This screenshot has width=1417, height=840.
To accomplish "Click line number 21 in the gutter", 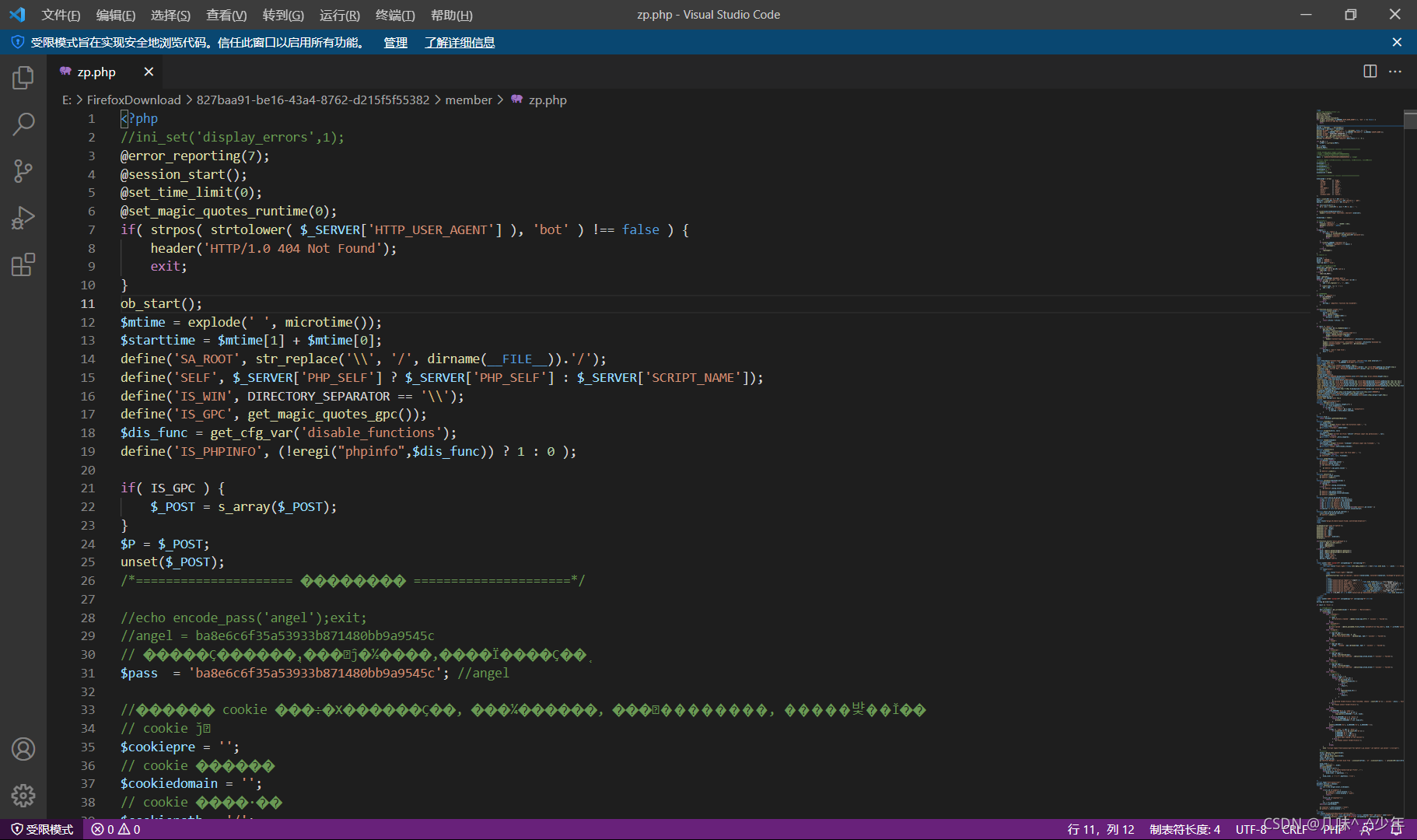I will tap(88, 488).
